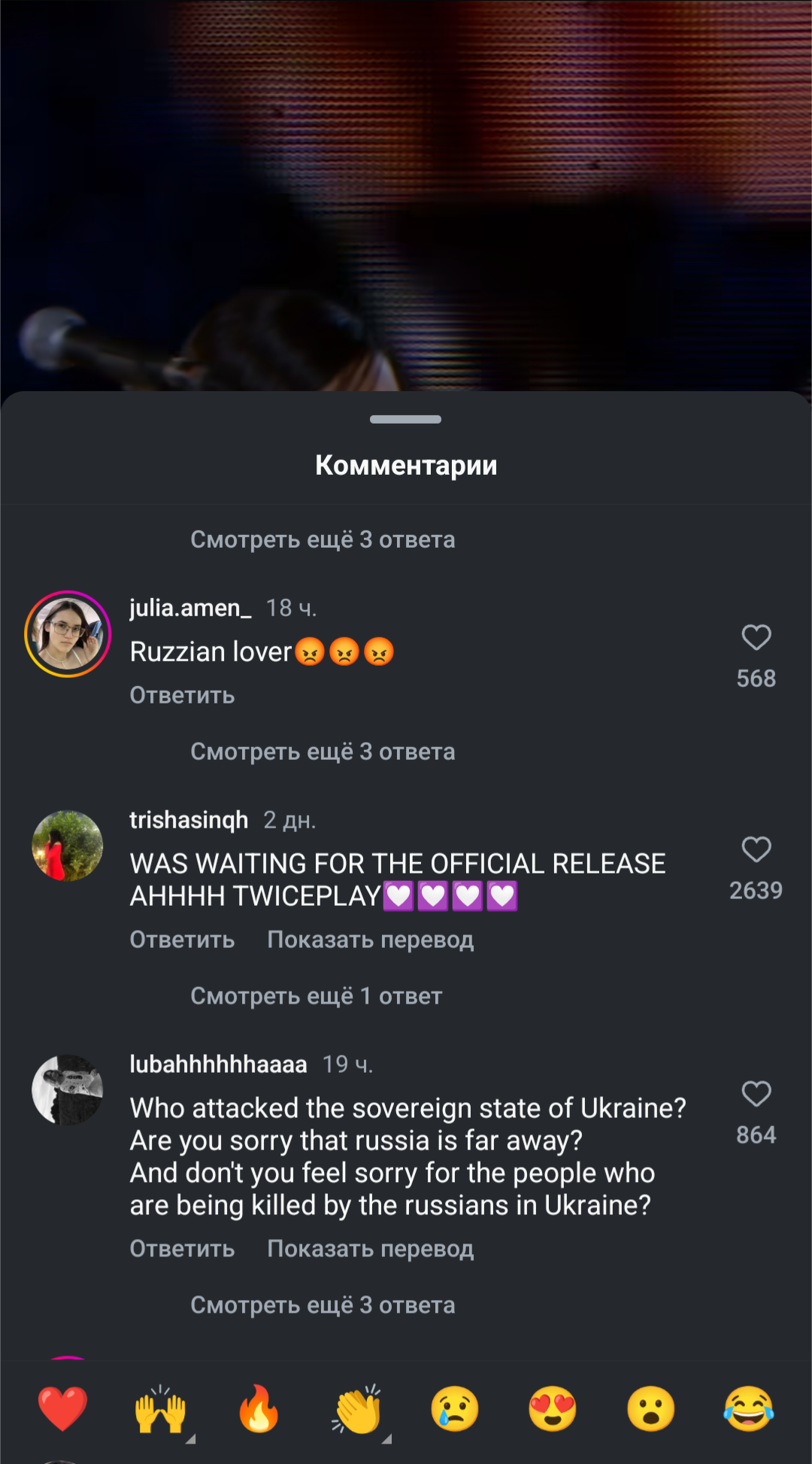Show translation of trishasinqh's comment
The width and height of the screenshot is (812, 1464).
[x=371, y=940]
